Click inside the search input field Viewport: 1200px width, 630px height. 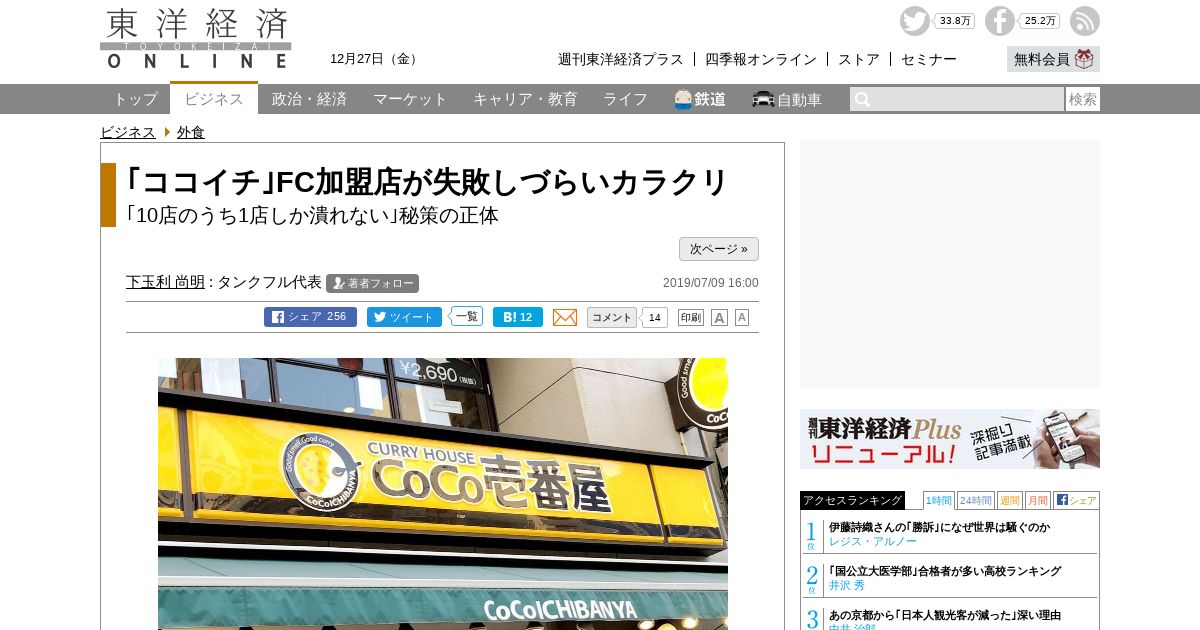coord(957,99)
